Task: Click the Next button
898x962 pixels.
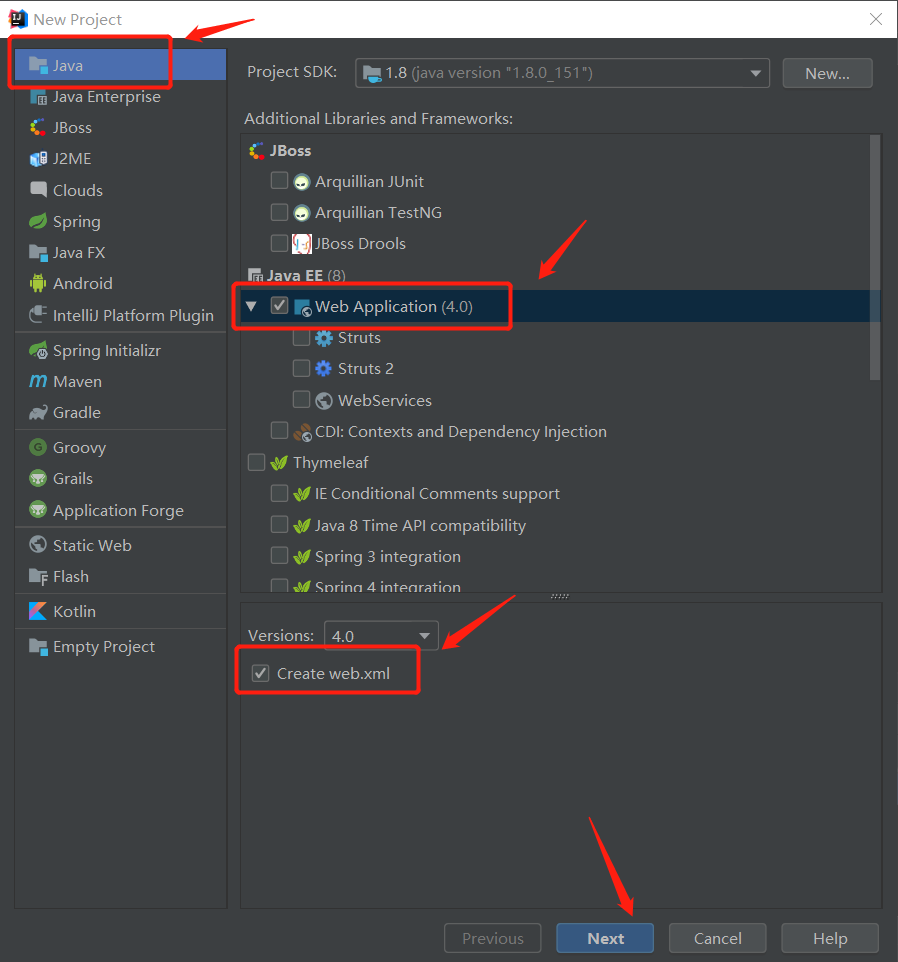Action: pos(604,938)
